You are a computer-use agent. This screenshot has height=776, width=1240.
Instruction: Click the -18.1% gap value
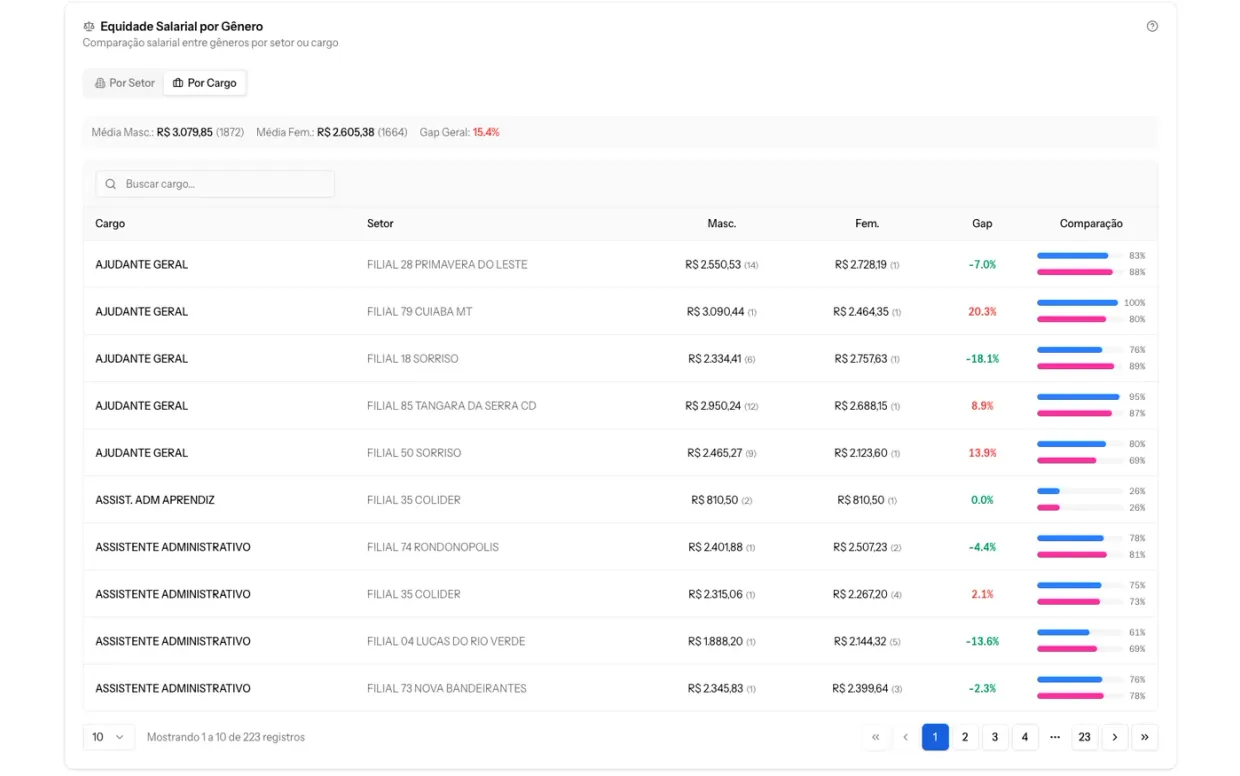tap(982, 359)
